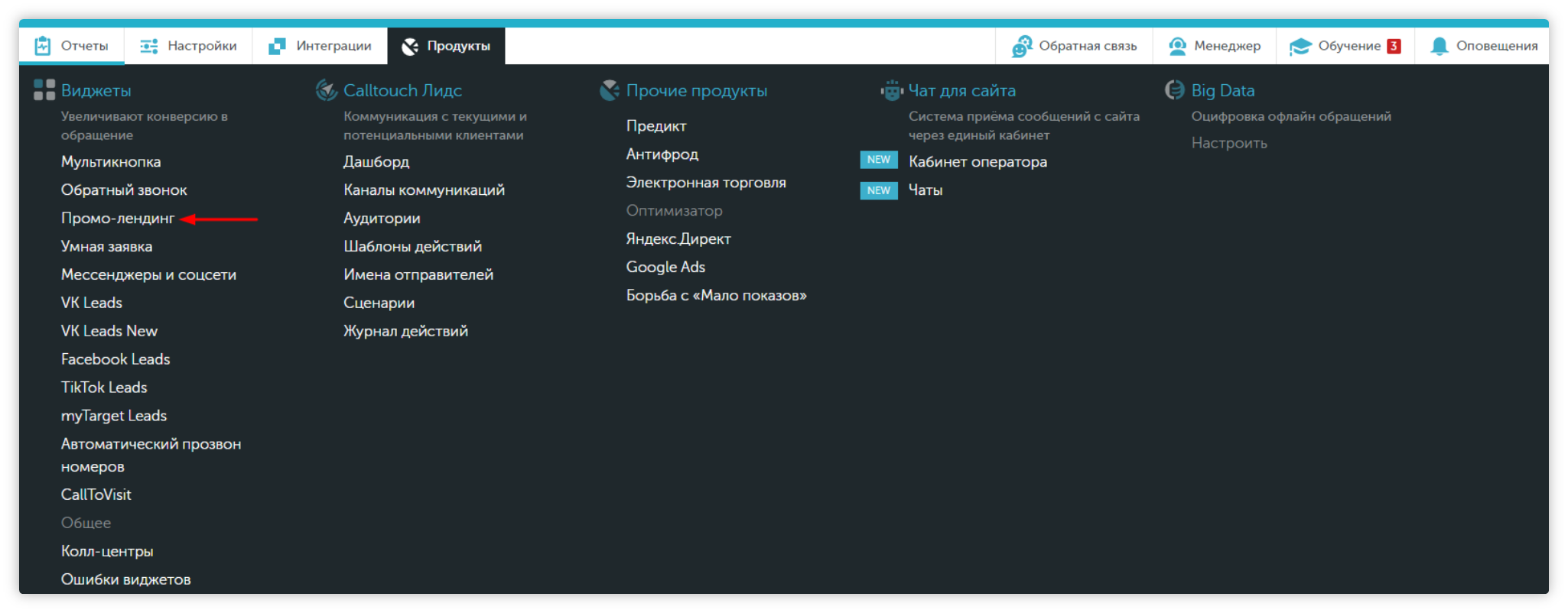Click NEW badge beside Чаты
The height and width of the screenshot is (613, 1568).
(879, 190)
